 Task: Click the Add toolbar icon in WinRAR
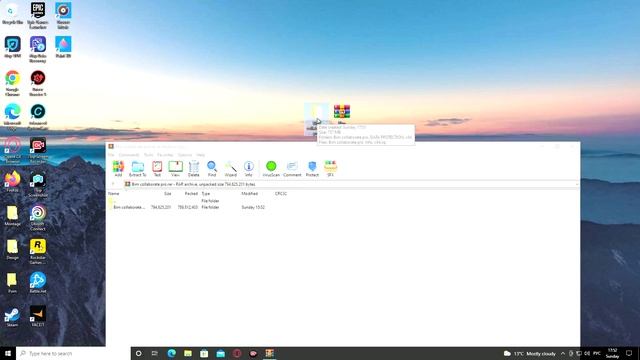point(118,169)
